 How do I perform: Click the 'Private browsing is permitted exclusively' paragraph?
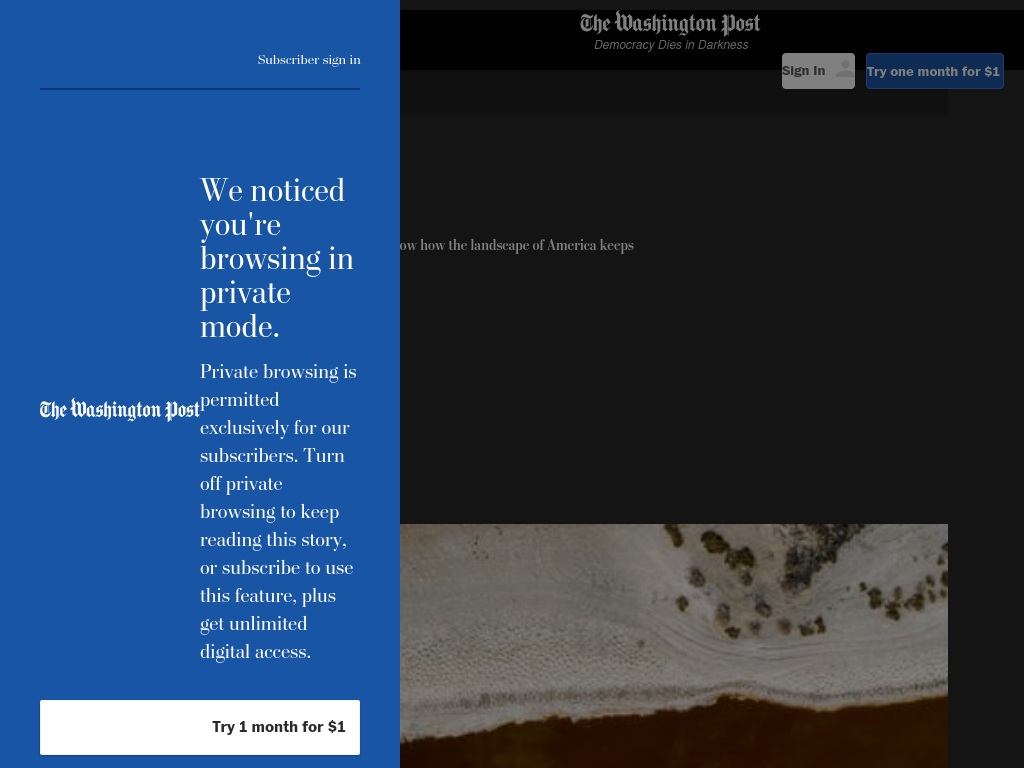click(x=278, y=511)
